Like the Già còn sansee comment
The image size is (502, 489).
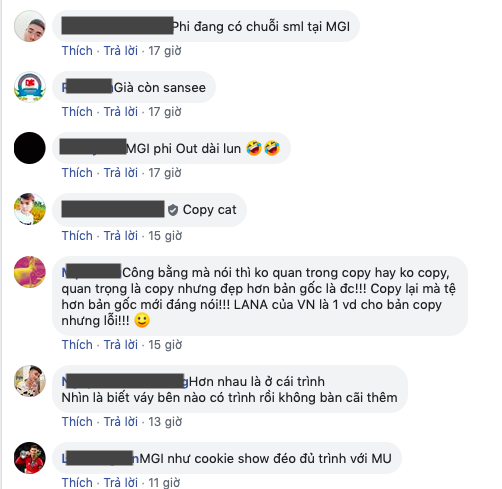coord(77,112)
